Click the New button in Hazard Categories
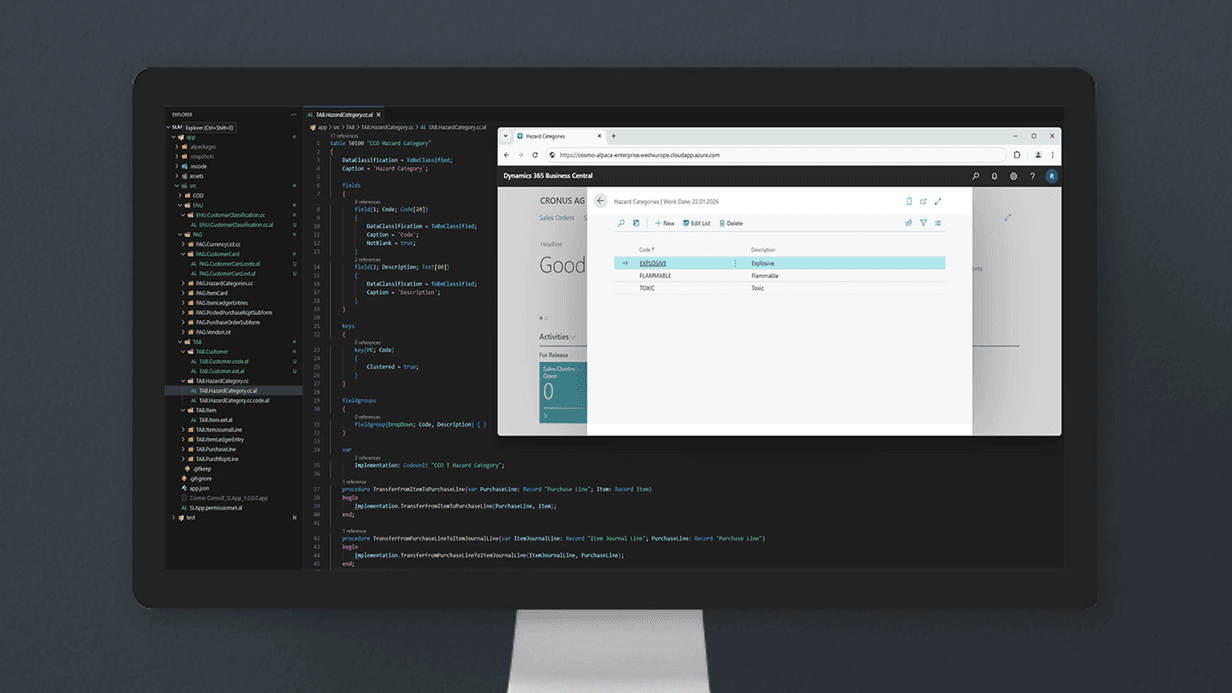 [x=665, y=223]
